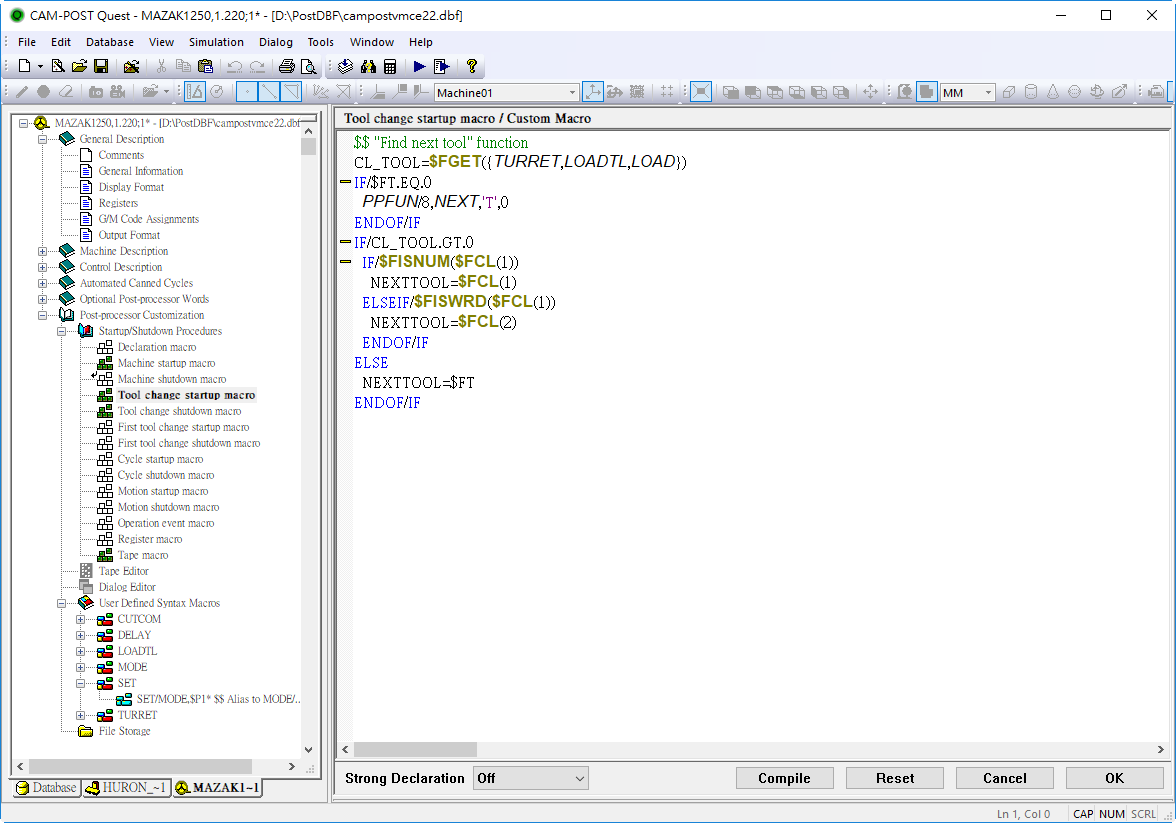Viewport: 1176px width, 823px height.
Task: Open the Simulation menu
Action: tap(216, 42)
